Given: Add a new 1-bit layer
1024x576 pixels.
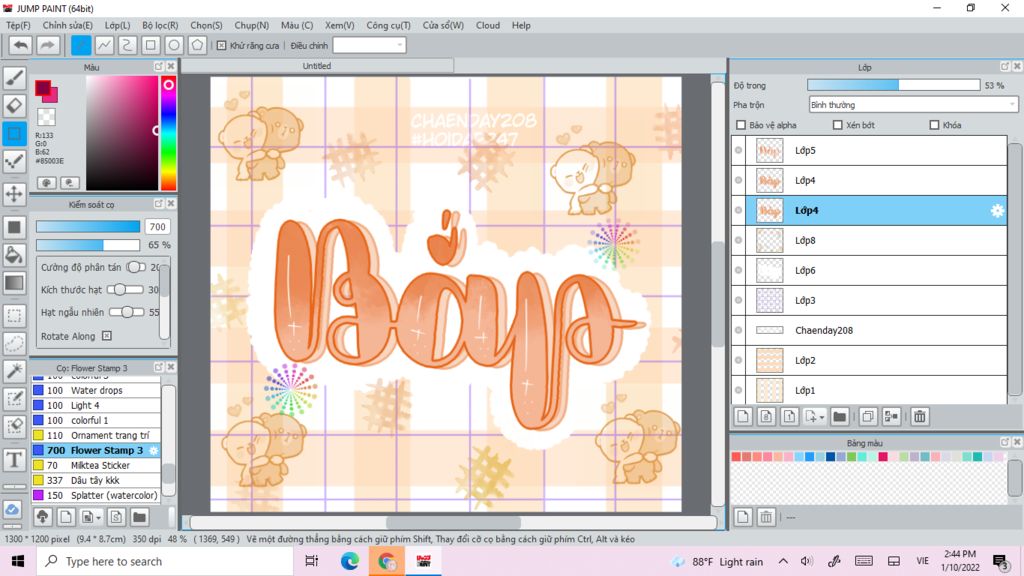Looking at the screenshot, I should (790, 417).
